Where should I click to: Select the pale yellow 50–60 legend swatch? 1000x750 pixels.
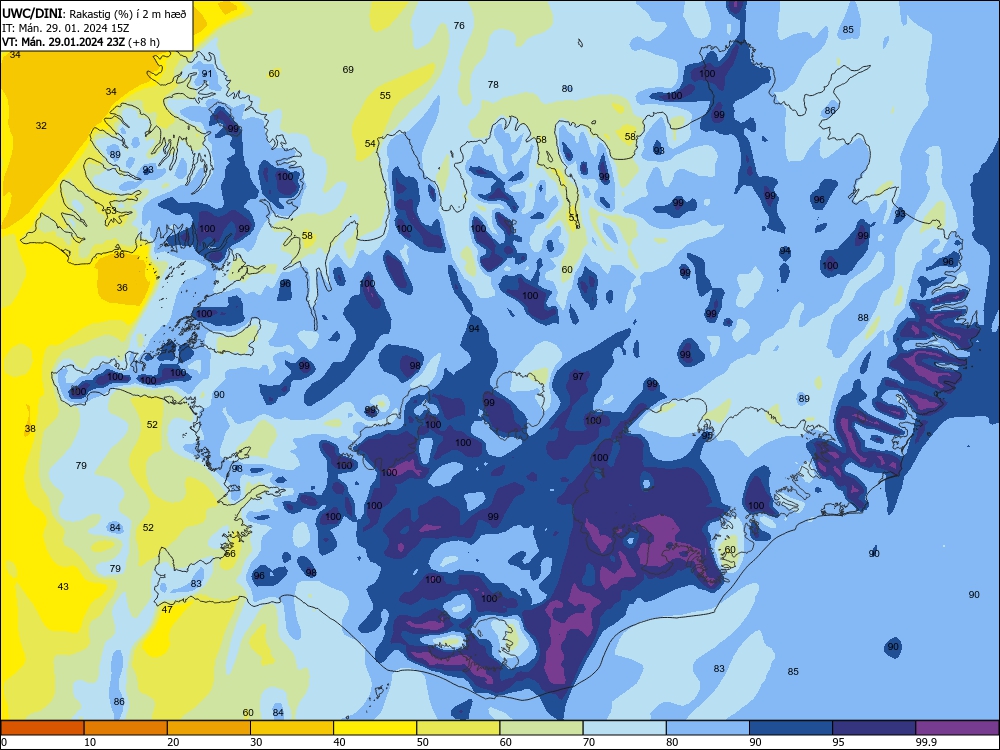pyautogui.click(x=458, y=728)
